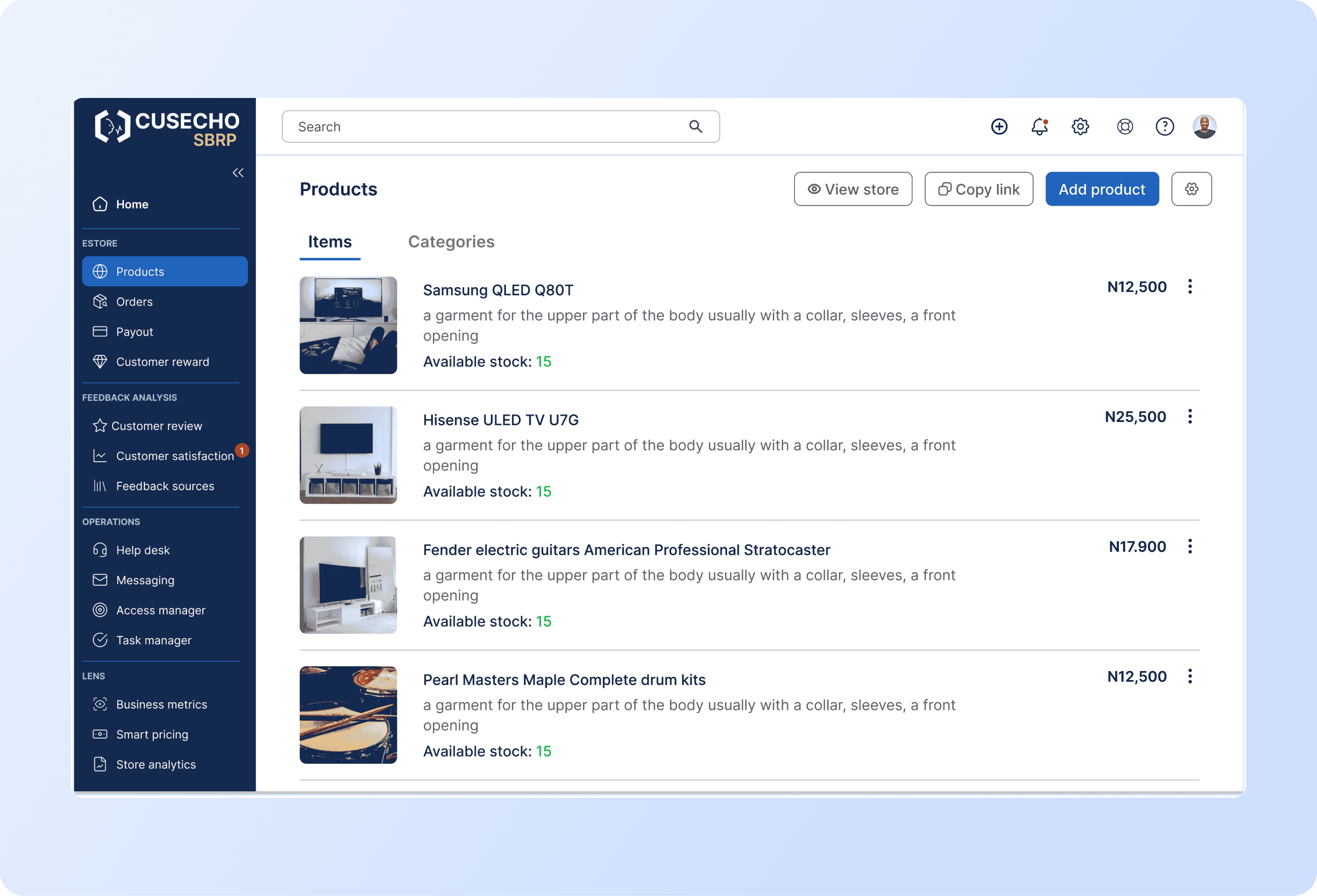
Task: Open Hisense ULED TV U7G thumbnail
Action: coord(348,455)
